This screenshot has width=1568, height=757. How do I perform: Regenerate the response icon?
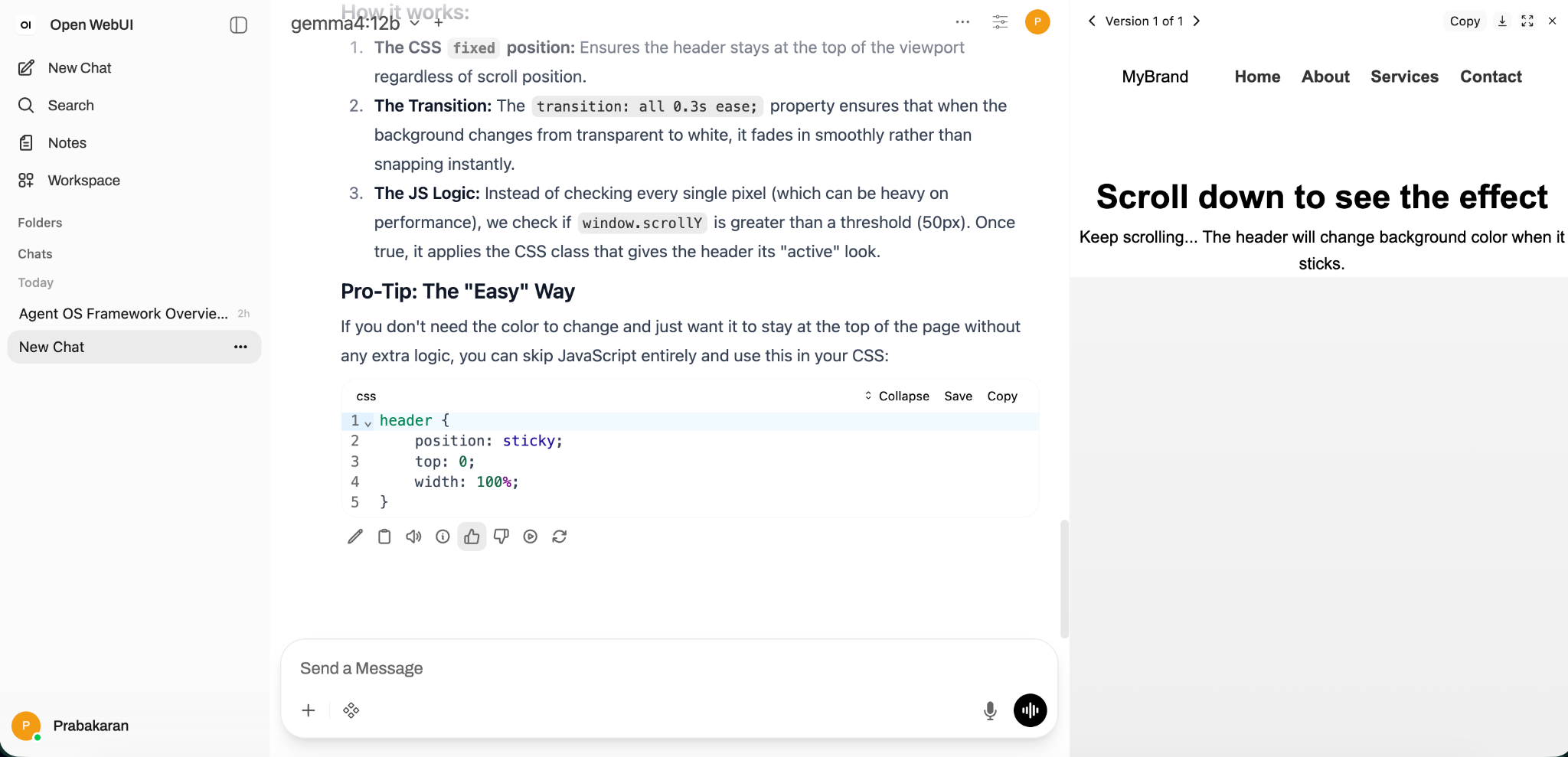[560, 537]
